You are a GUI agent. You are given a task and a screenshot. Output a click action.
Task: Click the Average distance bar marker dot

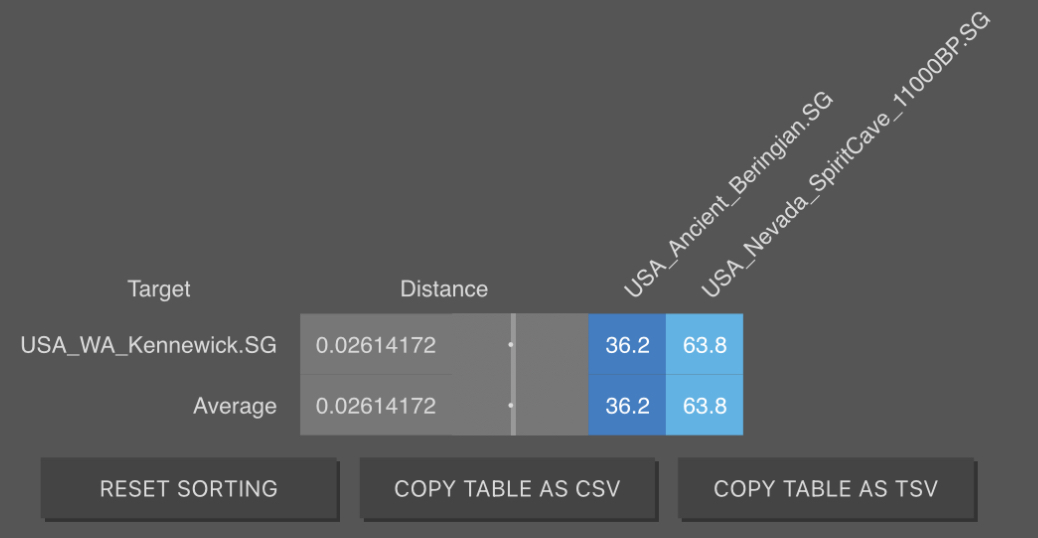pos(510,406)
